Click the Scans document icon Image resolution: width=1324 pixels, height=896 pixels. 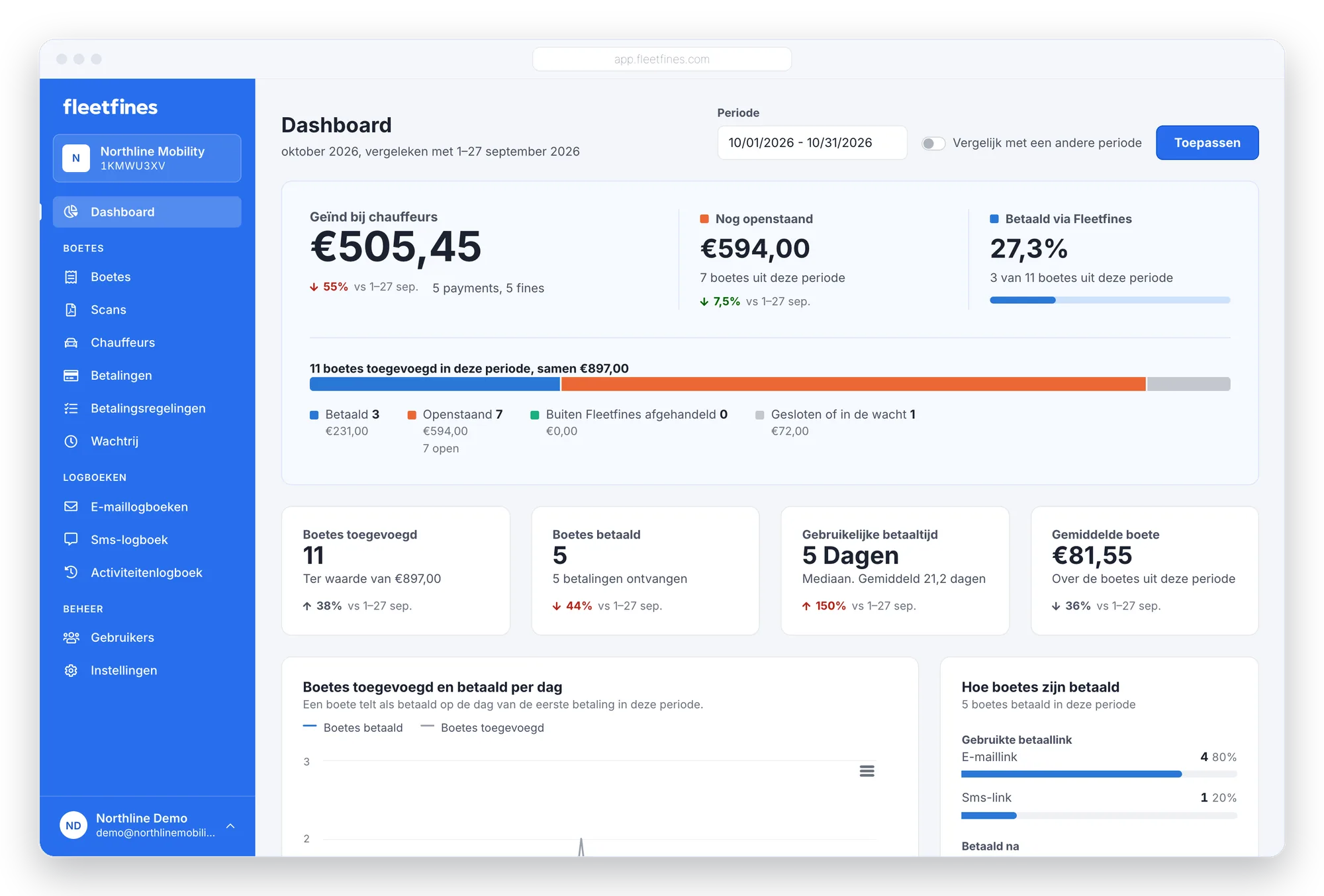click(71, 310)
